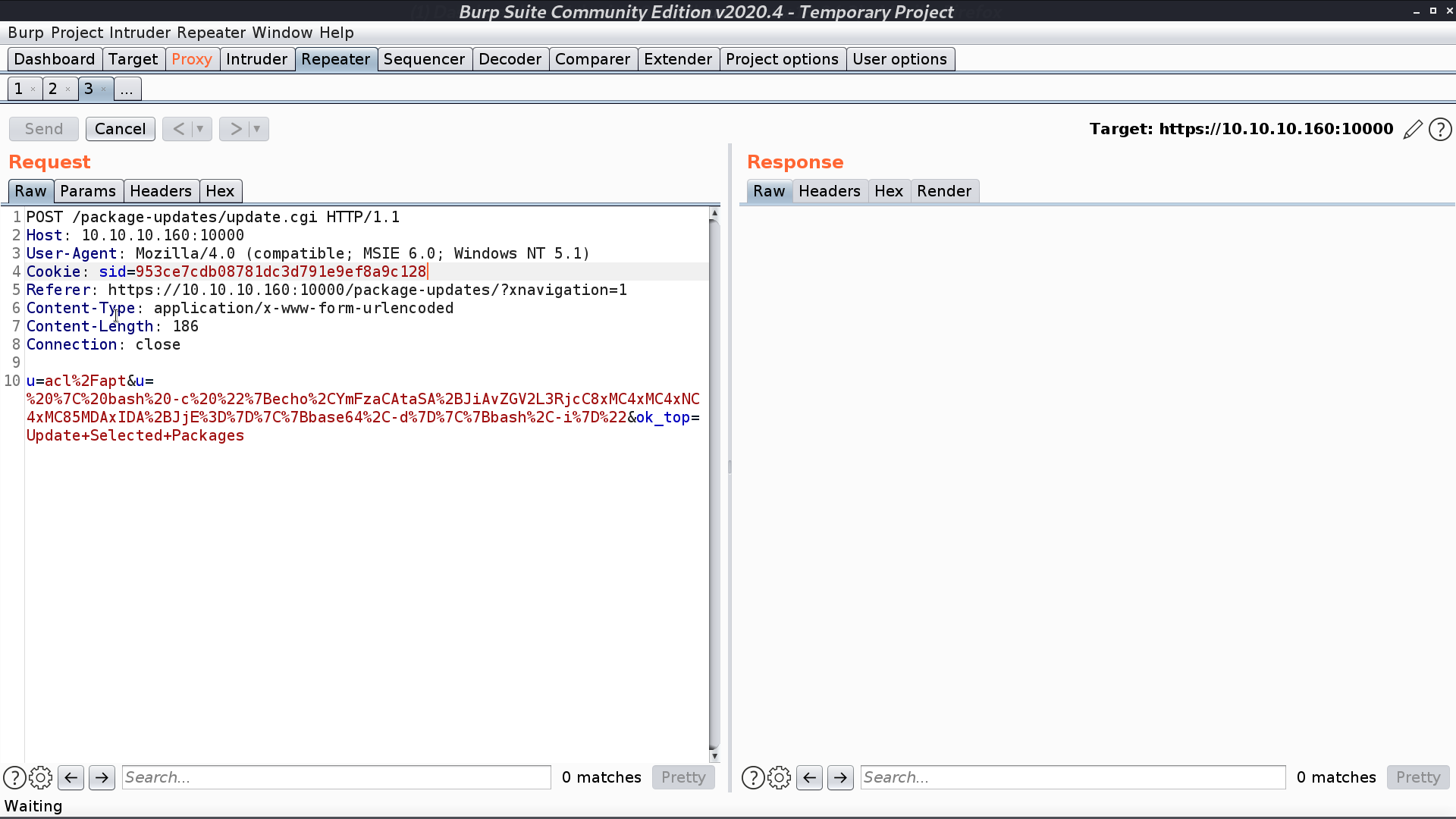Click the Referer header line
The width and height of the screenshot is (1456, 819).
[327, 290]
